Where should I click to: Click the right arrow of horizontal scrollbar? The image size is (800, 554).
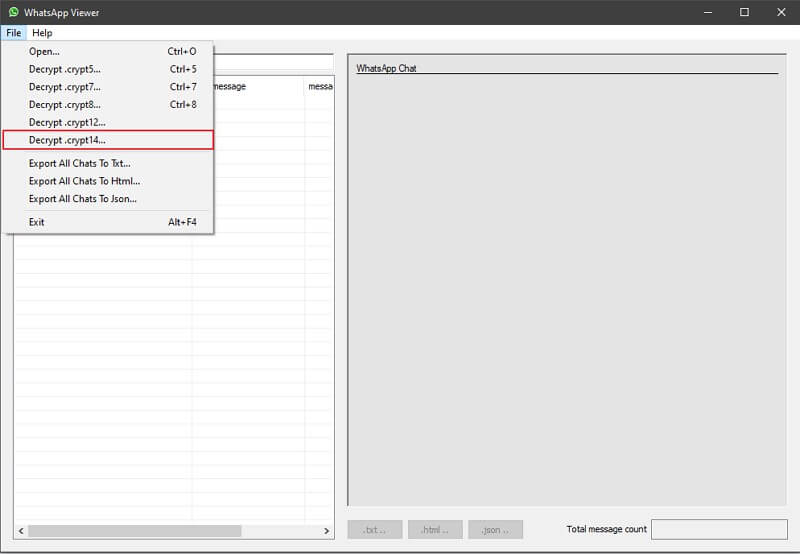coord(326,531)
